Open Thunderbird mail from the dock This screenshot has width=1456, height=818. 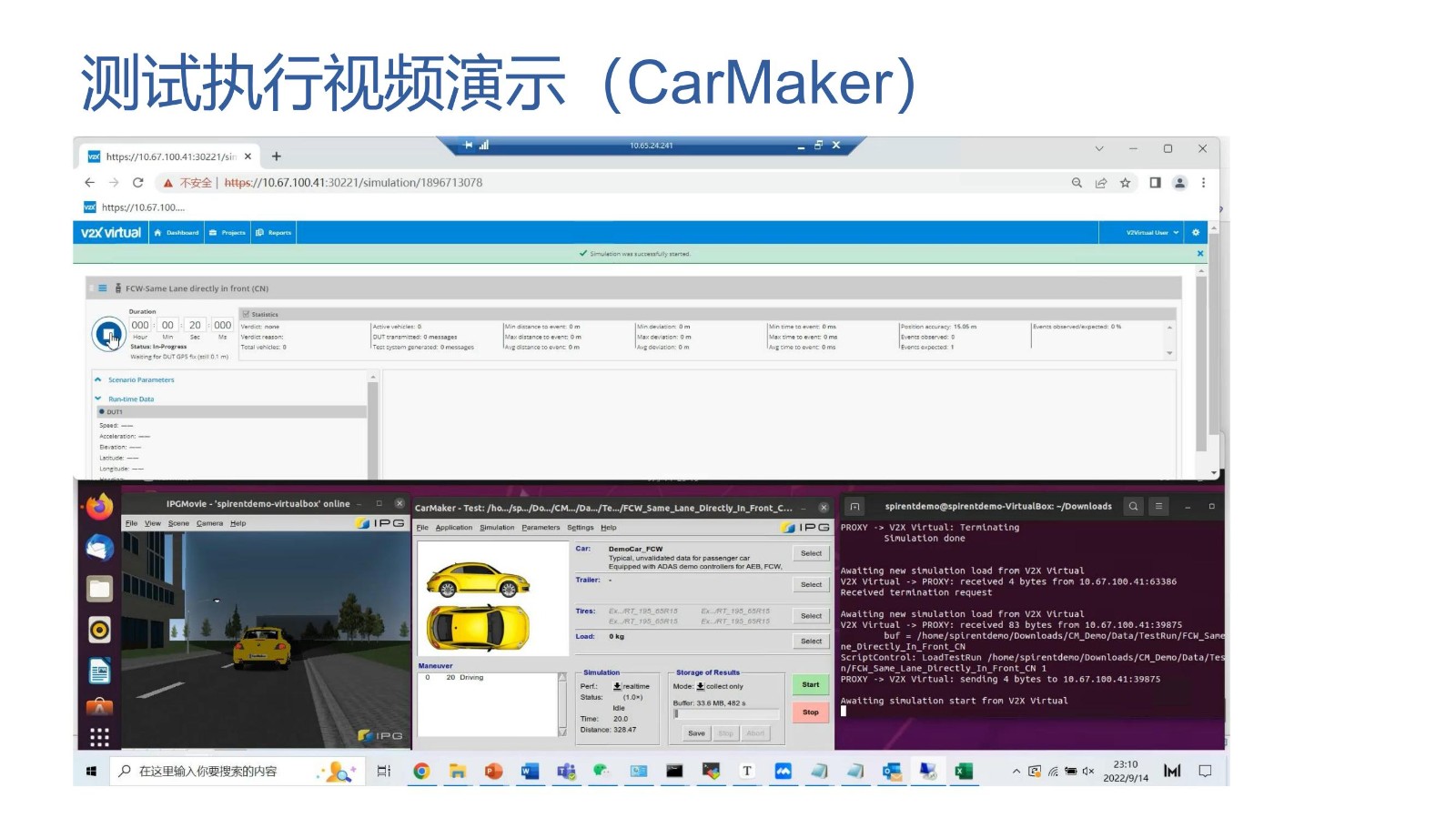[x=99, y=548]
